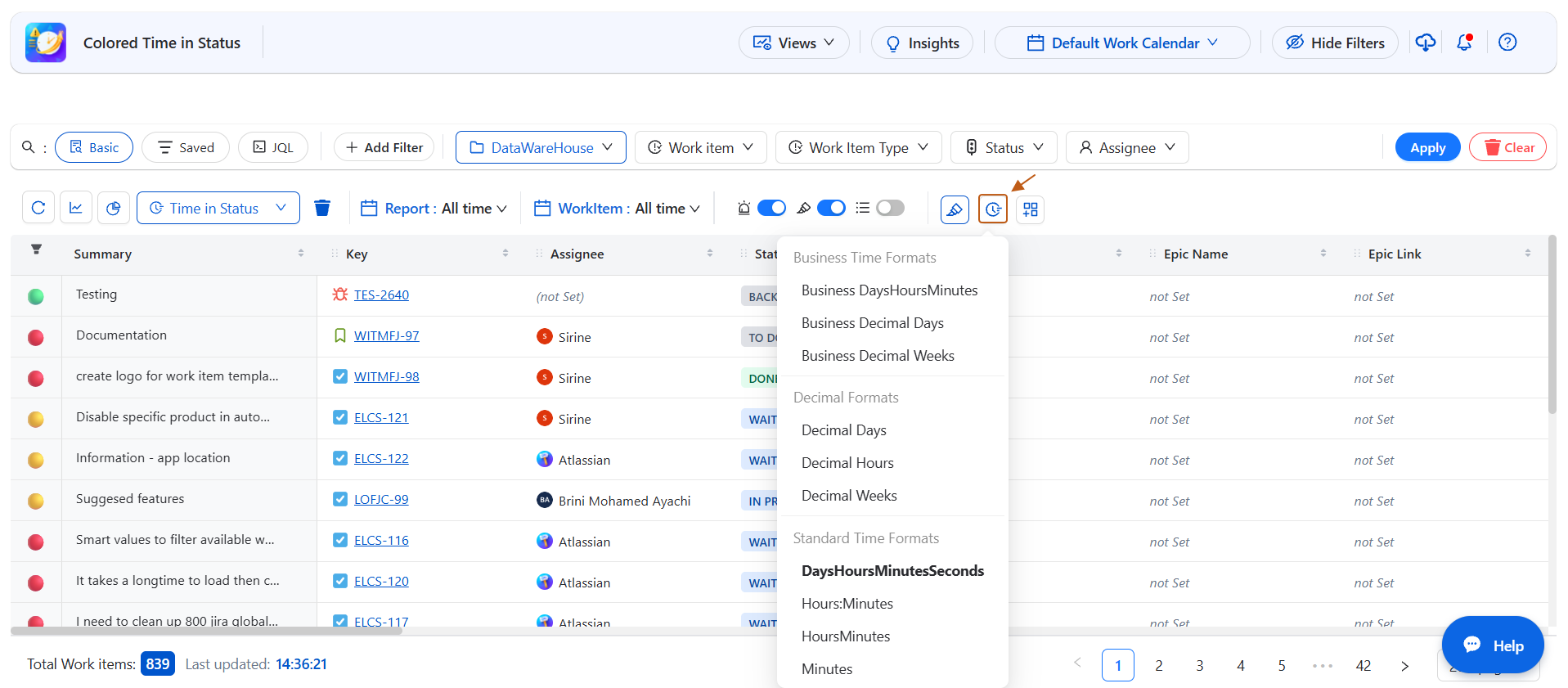This screenshot has width=1568, height=688.
Task: Open the column layout grid icon
Action: [1031, 209]
